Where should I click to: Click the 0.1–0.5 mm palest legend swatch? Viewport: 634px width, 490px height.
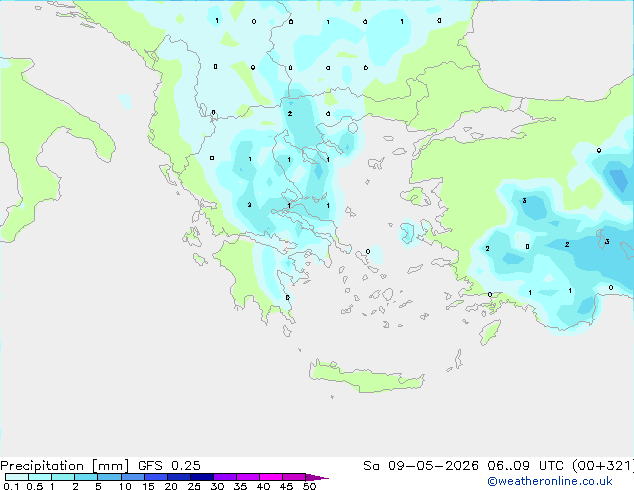[x=17, y=477]
